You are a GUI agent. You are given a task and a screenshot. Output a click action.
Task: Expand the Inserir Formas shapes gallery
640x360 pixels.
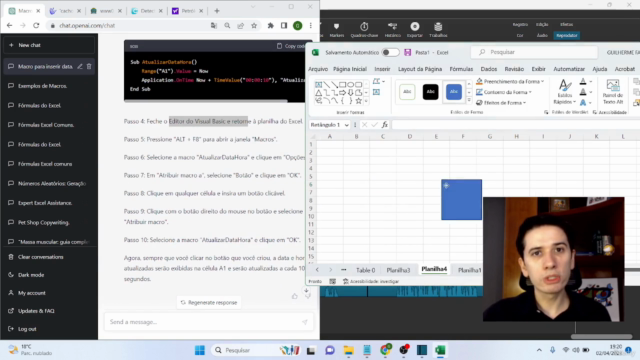(x=366, y=101)
